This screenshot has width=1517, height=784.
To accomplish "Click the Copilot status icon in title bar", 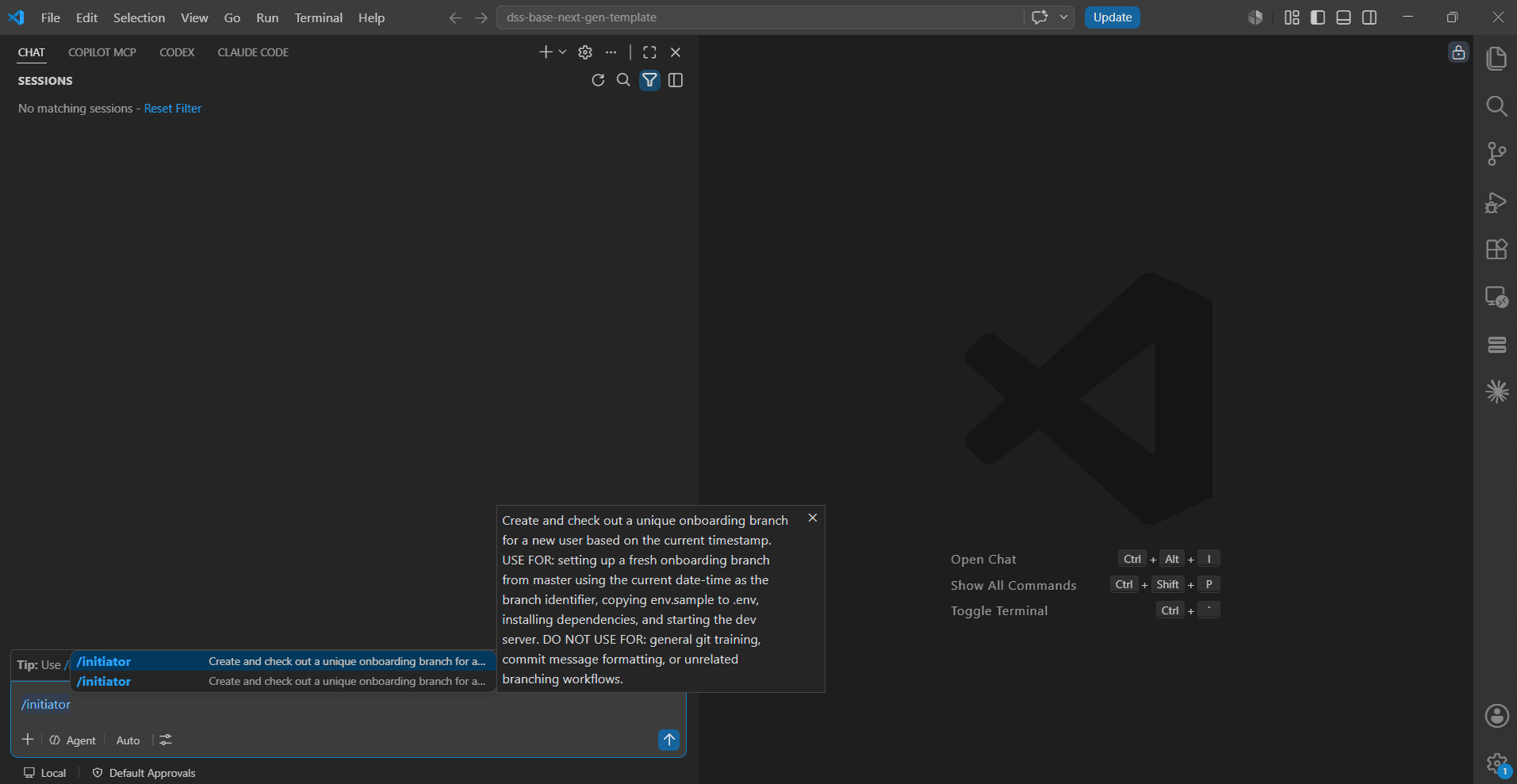I will [1255, 17].
